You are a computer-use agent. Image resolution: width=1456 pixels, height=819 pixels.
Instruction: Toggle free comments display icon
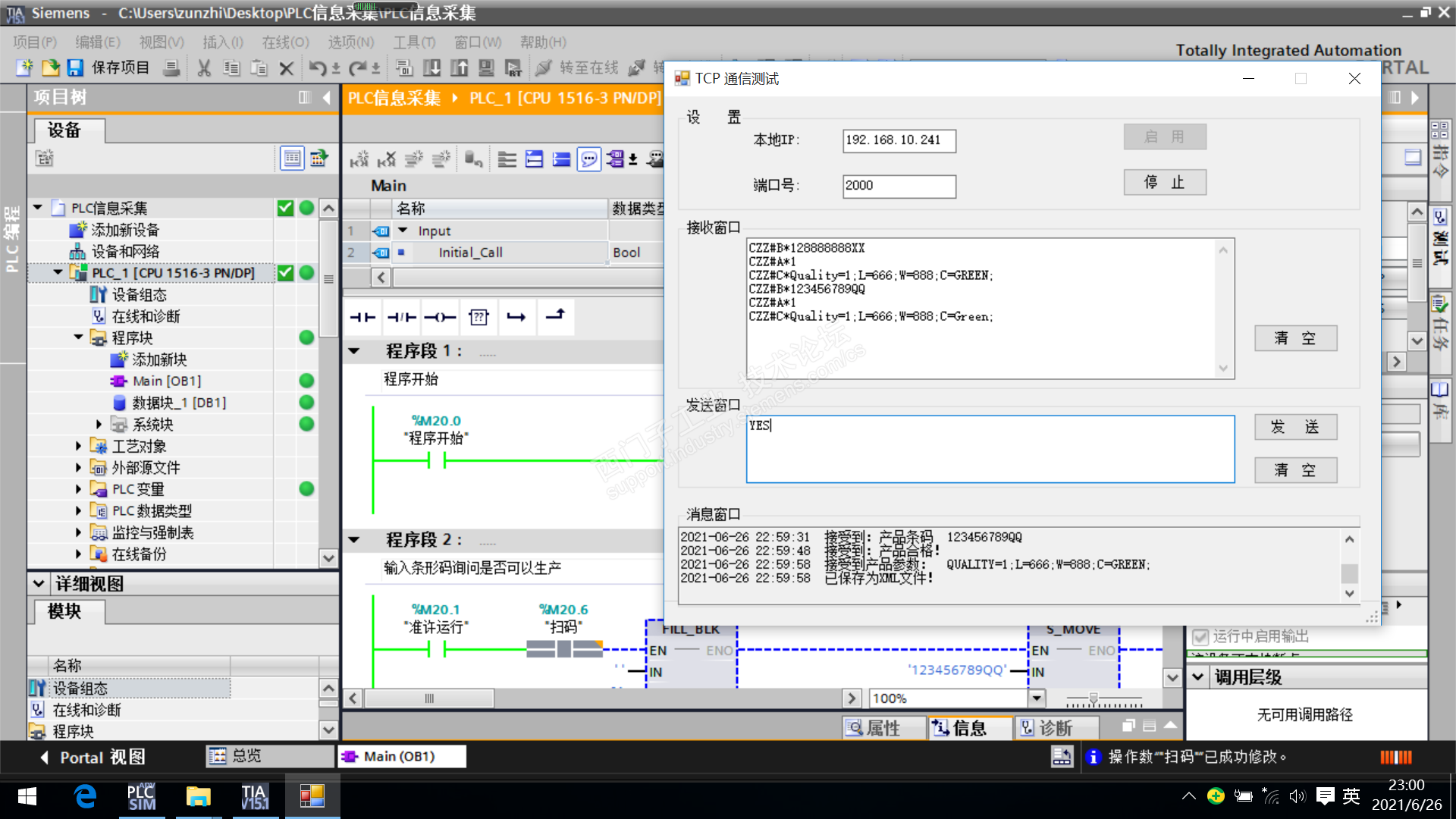click(588, 159)
